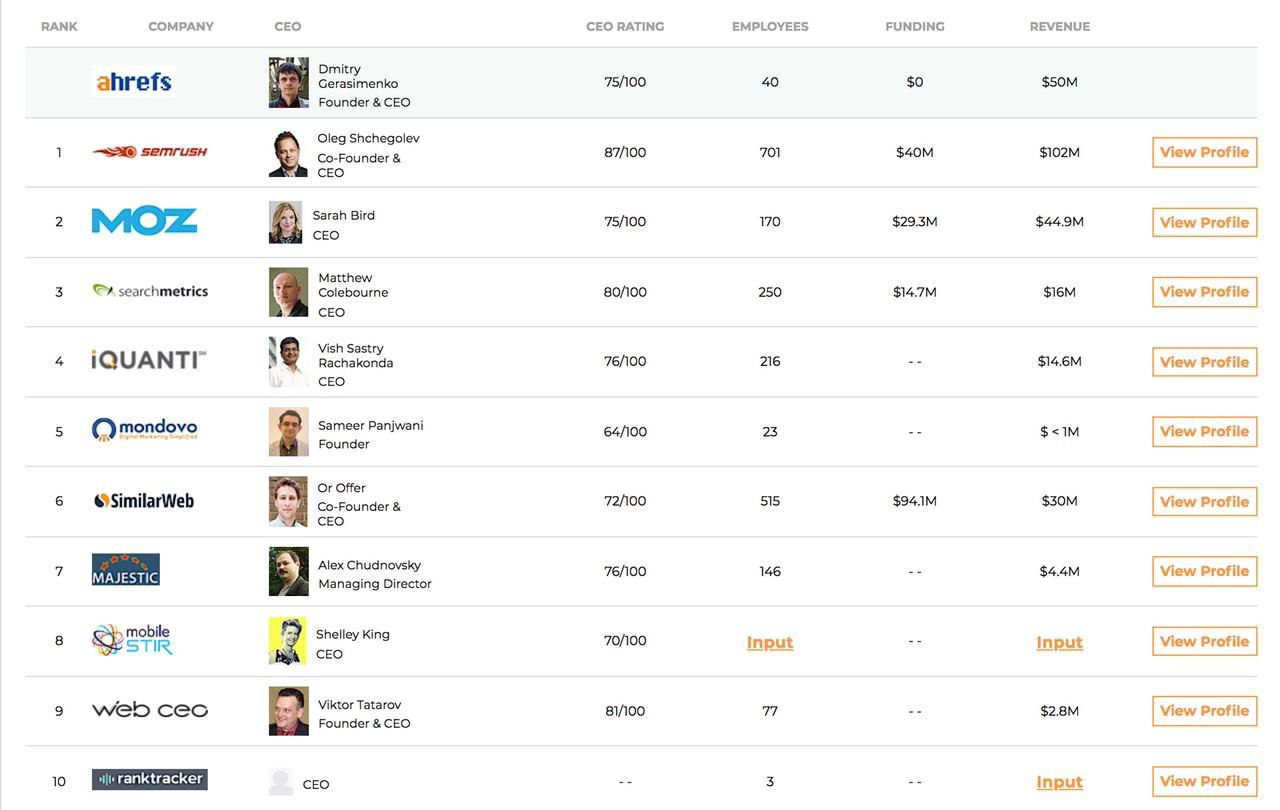1280x810 pixels.
Task: Click the SEMrush logo
Action: [x=150, y=152]
